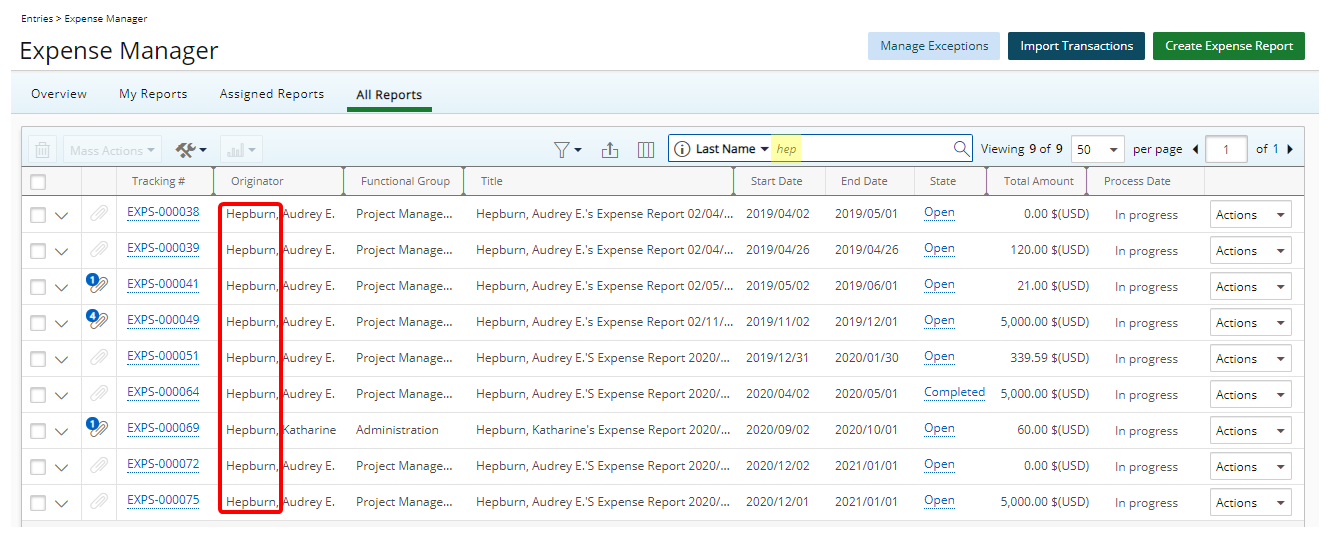Image resolution: width=1331 pixels, height=539 pixels.
Task: Open the EXPS-000064 tracking link
Action: tap(163, 393)
